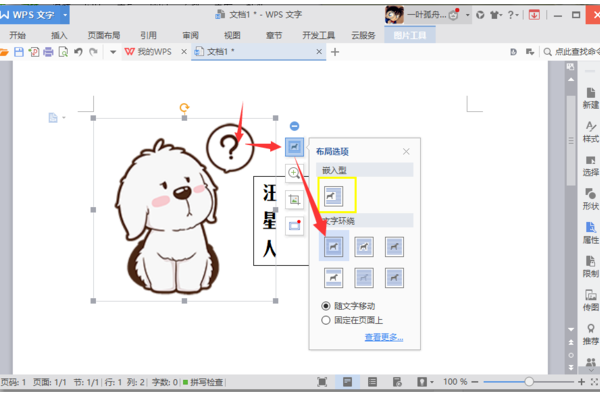Viewport: 600px width, 400px height.
Task: Click the zoom magnifier icon beside image
Action: click(294, 173)
